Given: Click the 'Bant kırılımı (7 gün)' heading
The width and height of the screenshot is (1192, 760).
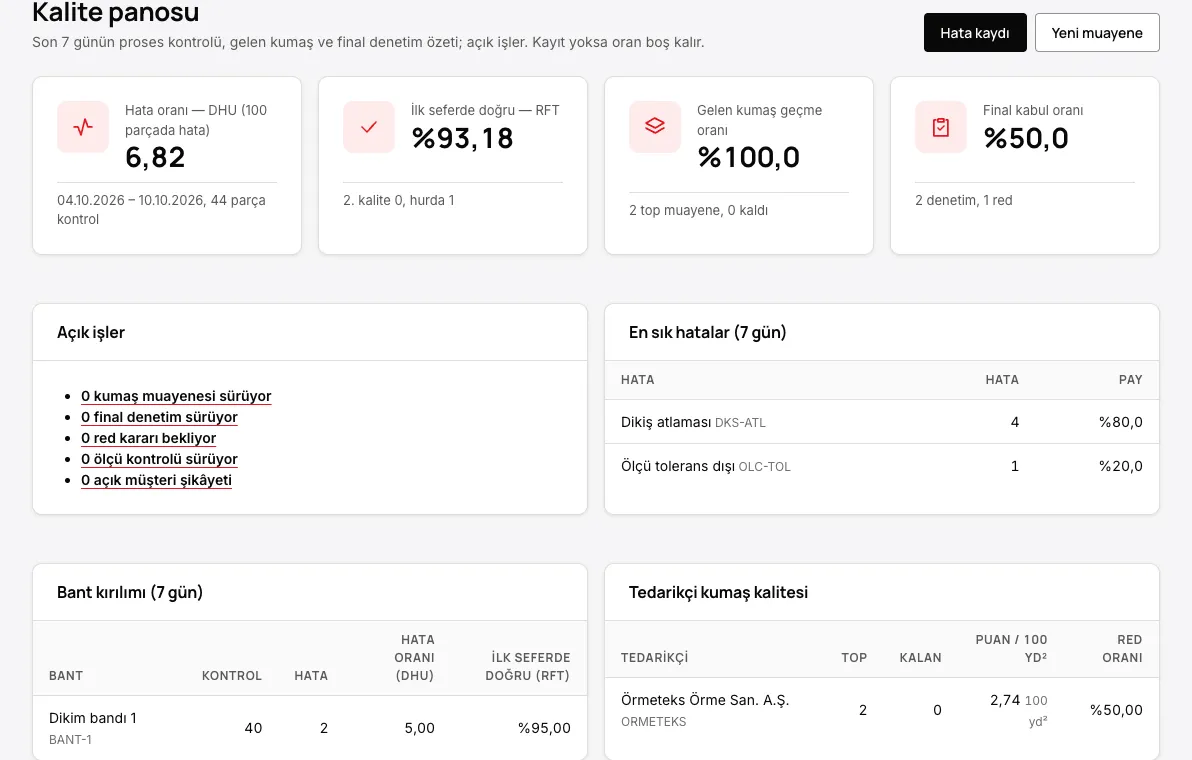Looking at the screenshot, I should tap(130, 592).
